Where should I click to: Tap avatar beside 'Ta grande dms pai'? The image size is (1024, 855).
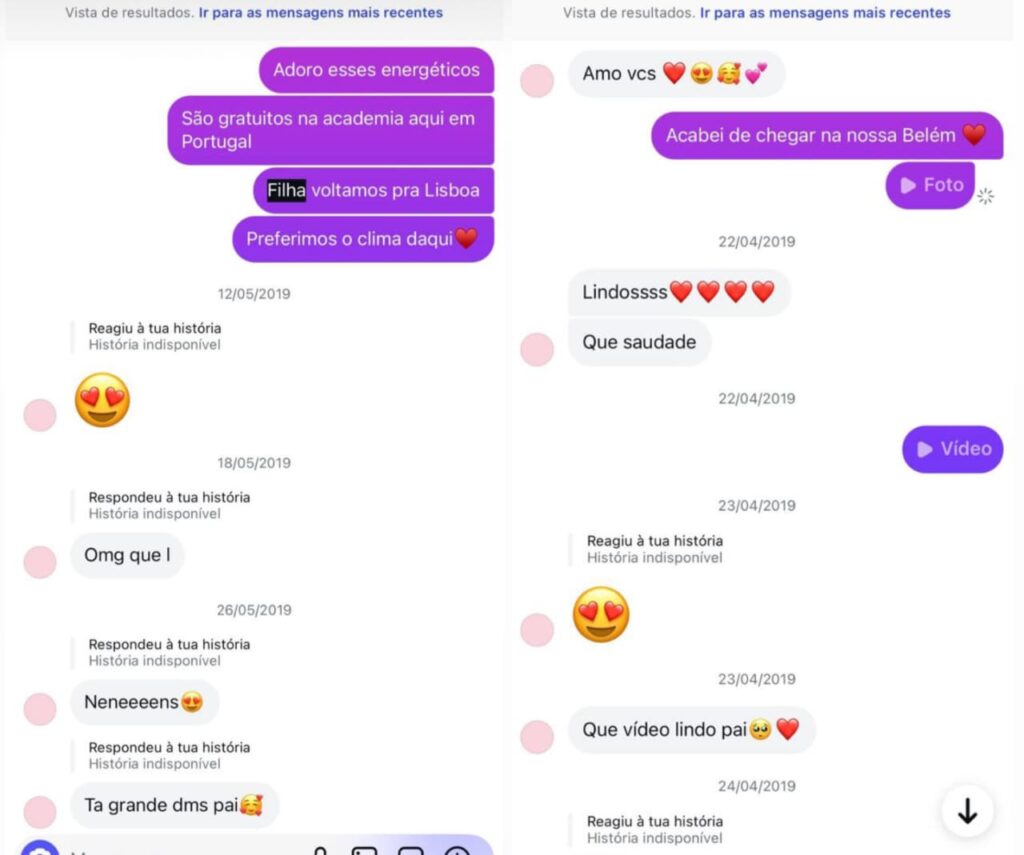(x=40, y=813)
